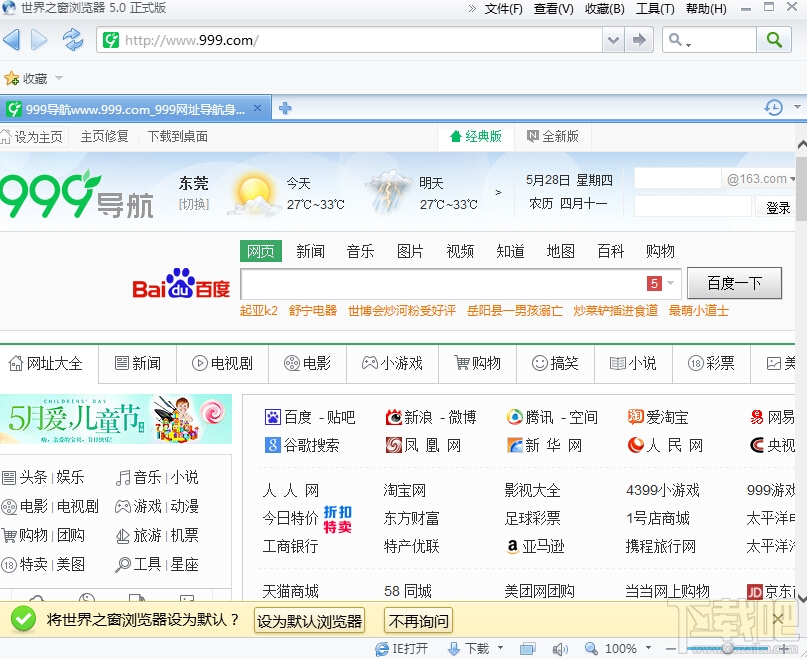Open 百度 - 贴吧 link
Viewport: 807px width, 659px height.
click(x=310, y=417)
